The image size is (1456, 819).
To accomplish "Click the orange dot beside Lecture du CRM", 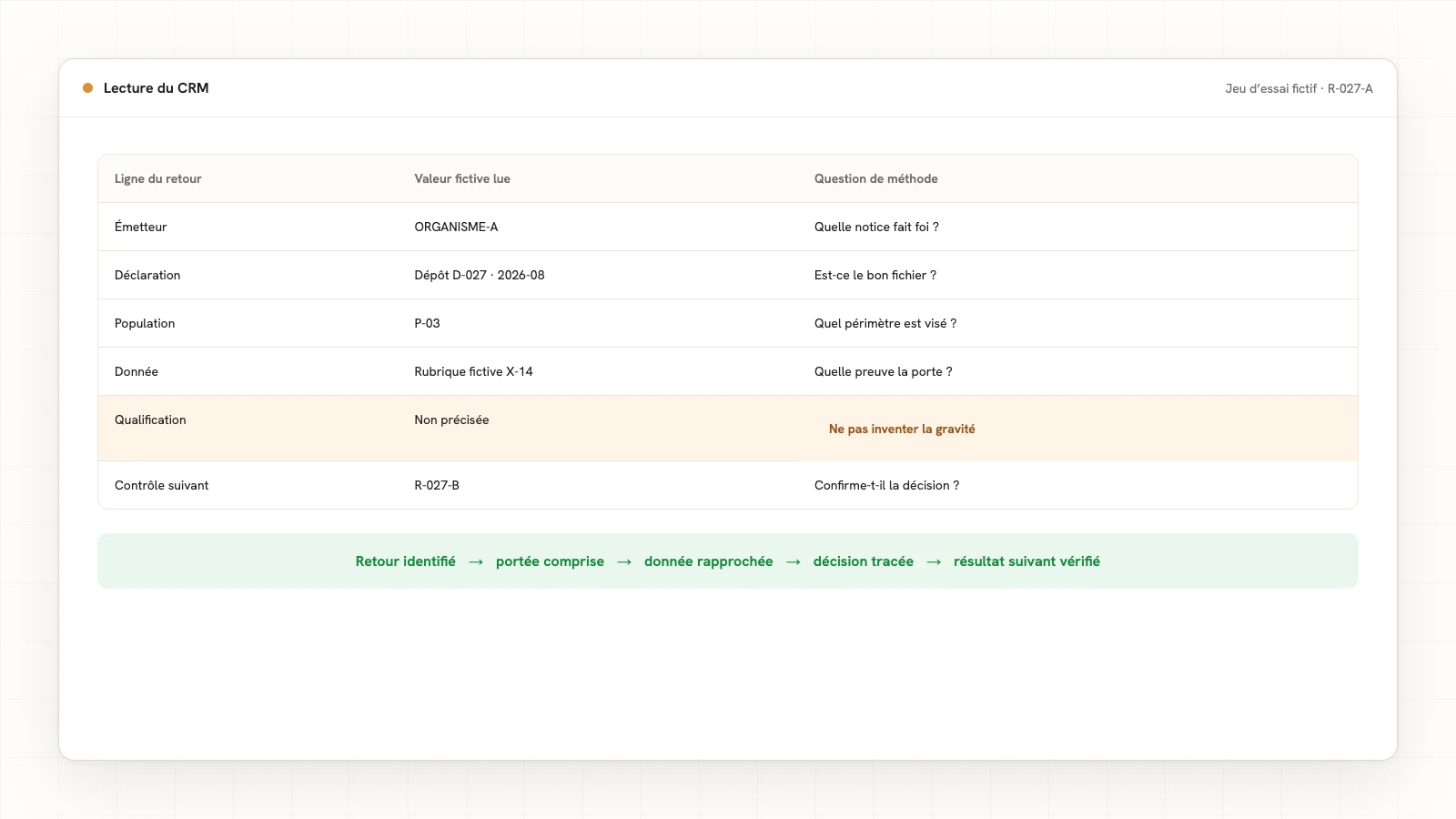I will [88, 88].
